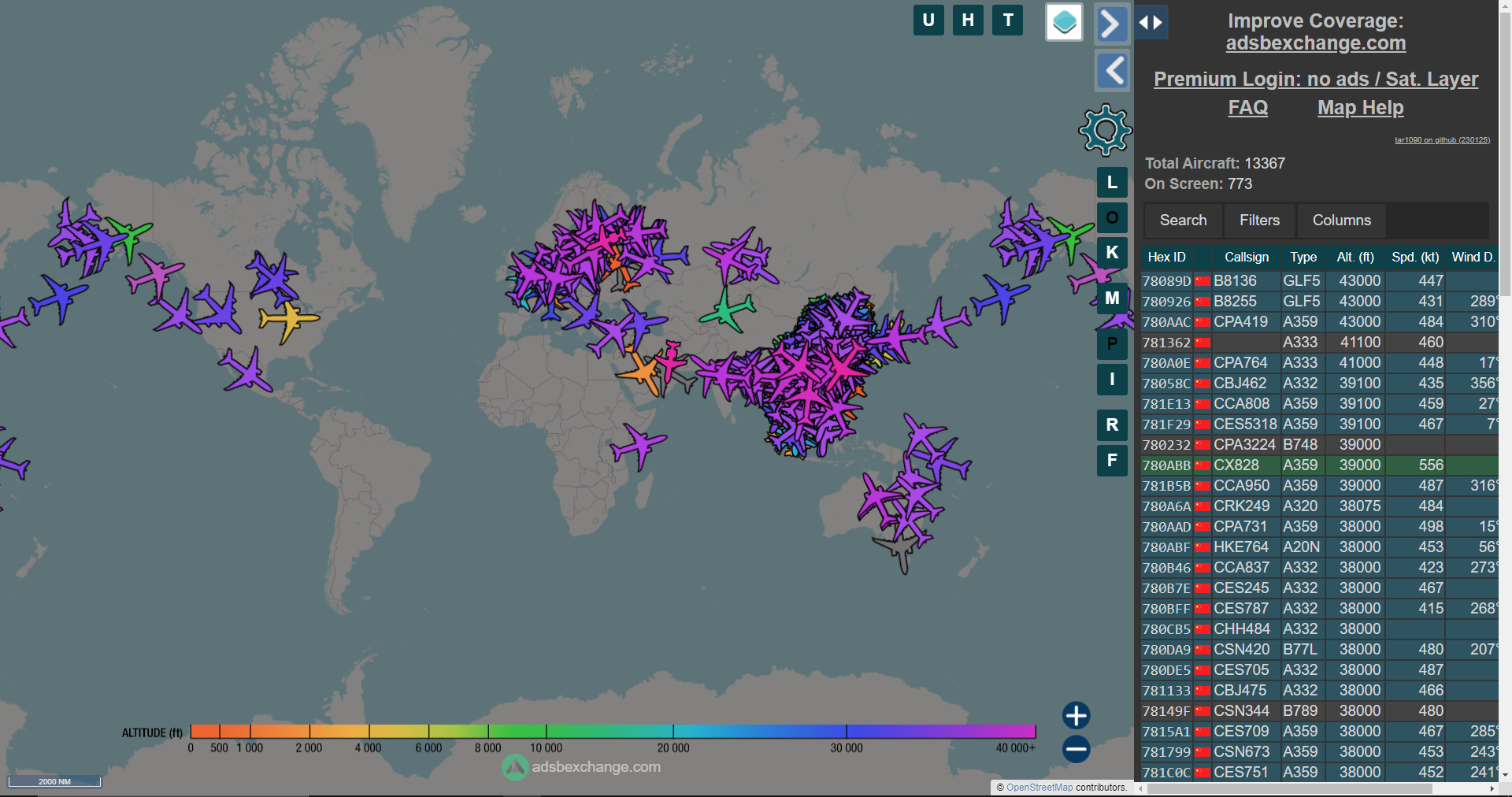The height and width of the screenshot is (797, 1512).
Task: Zoom out with the minus button
Action: click(x=1076, y=748)
